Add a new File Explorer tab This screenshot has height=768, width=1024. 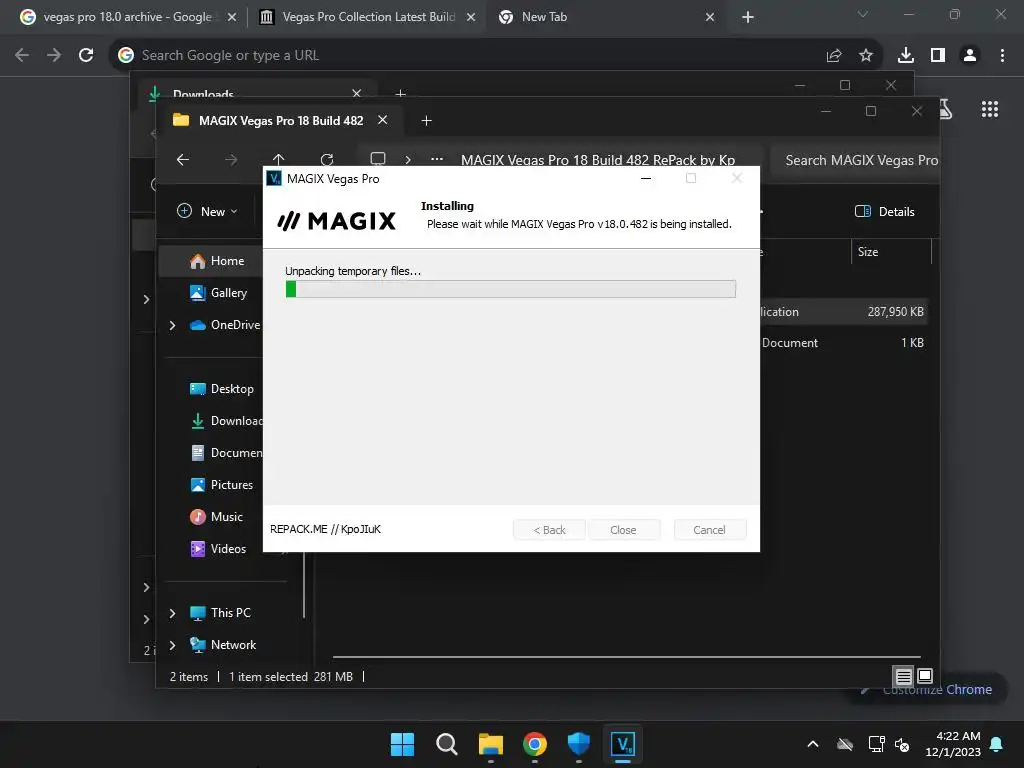tap(426, 121)
